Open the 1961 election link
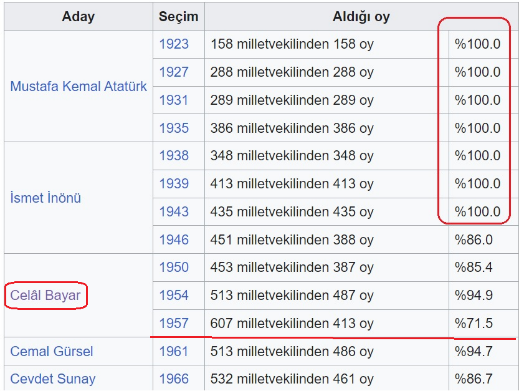Screen dimensions: 519x391 pyautogui.click(x=174, y=351)
